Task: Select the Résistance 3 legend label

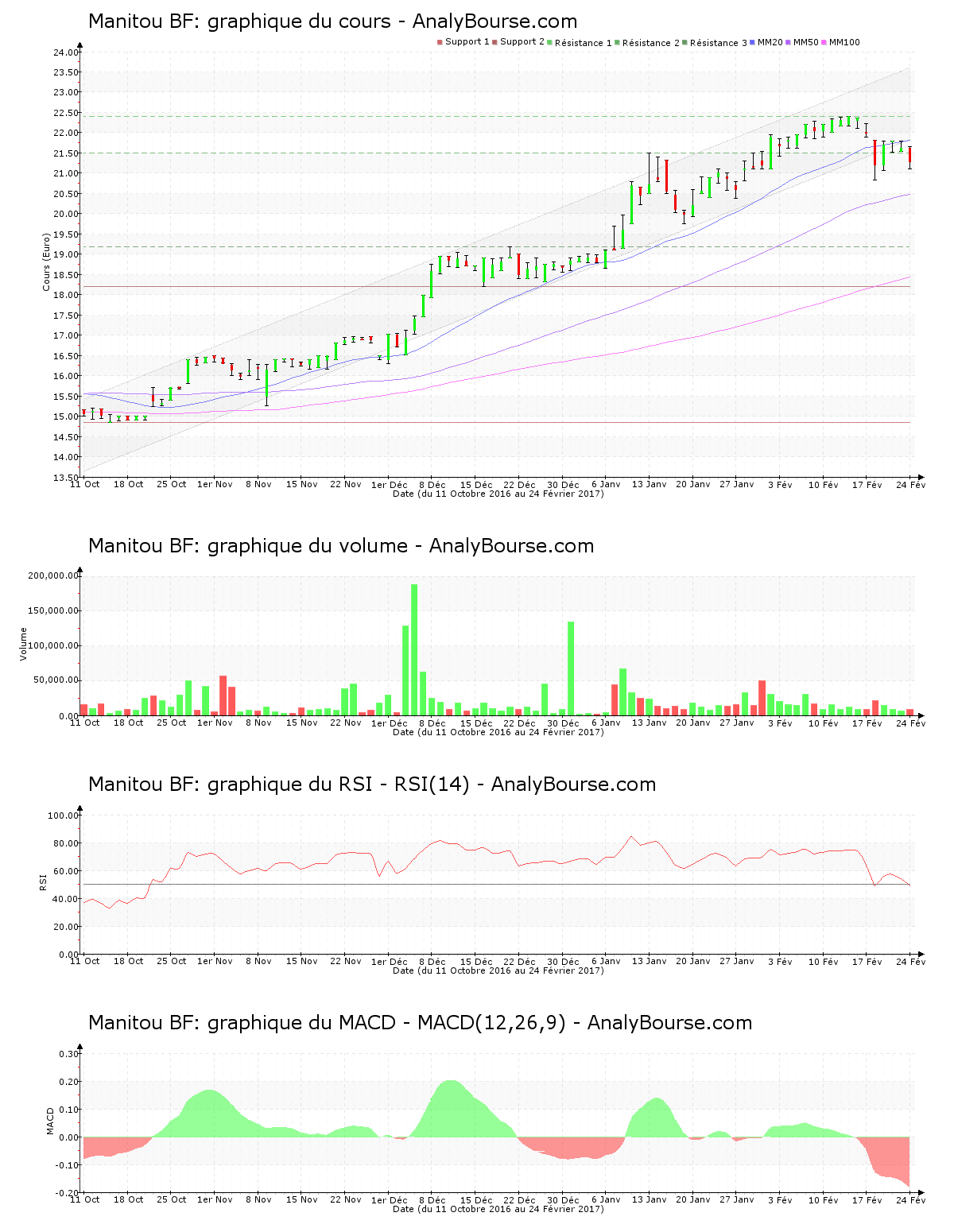Action: click(x=718, y=43)
